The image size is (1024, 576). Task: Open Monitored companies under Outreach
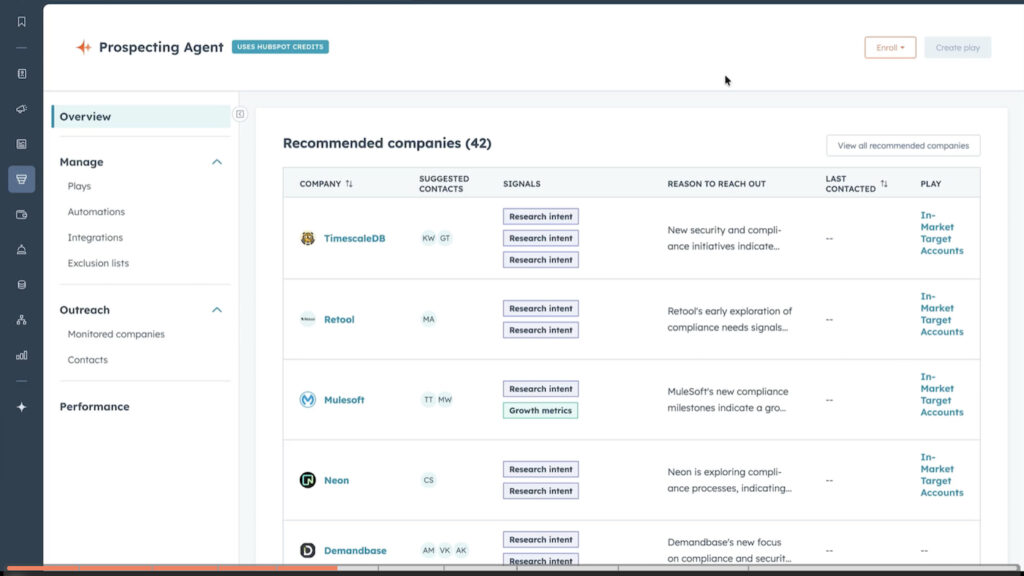coord(116,334)
